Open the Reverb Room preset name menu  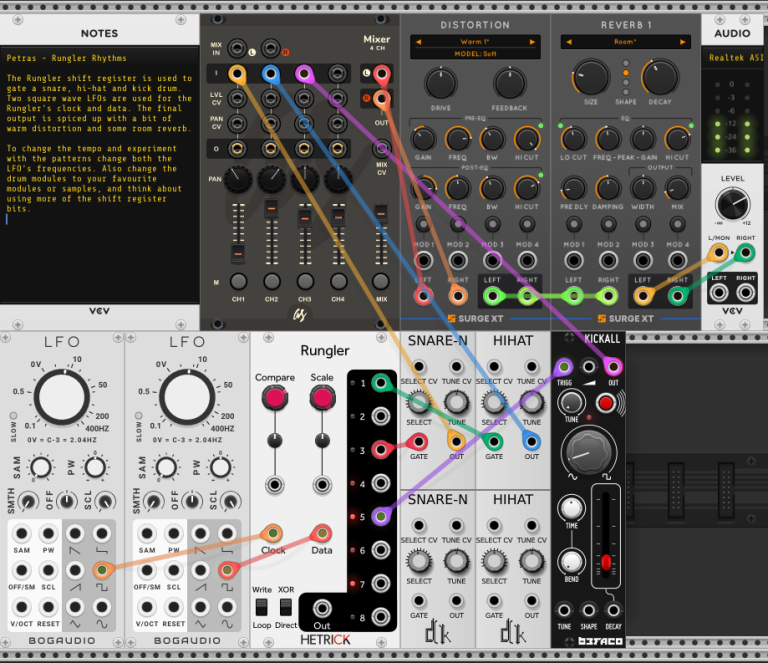625,42
